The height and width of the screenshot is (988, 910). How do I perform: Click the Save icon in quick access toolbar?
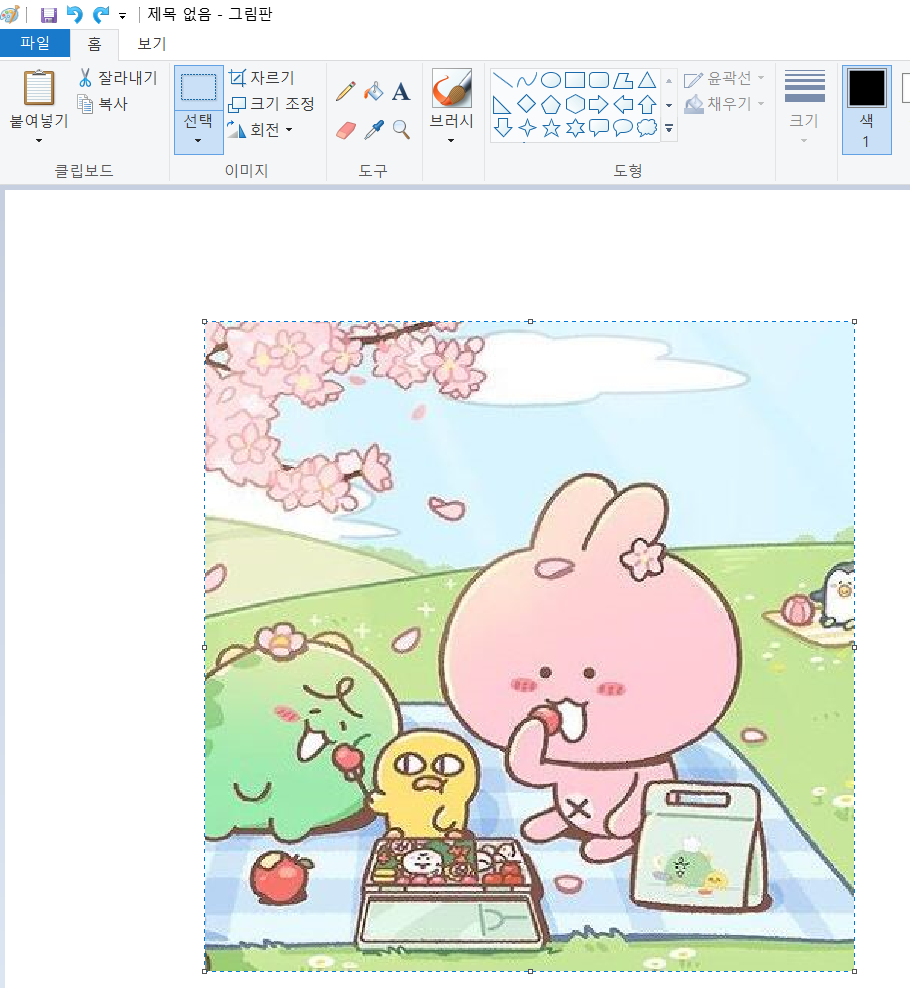[49, 14]
